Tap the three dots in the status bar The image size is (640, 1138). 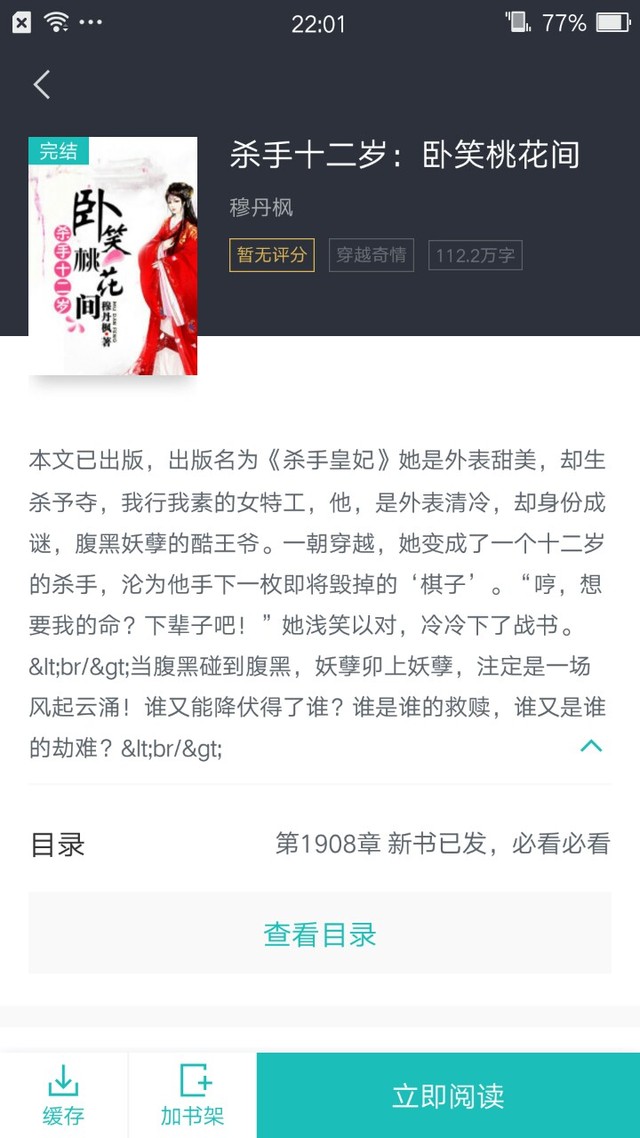tap(91, 22)
